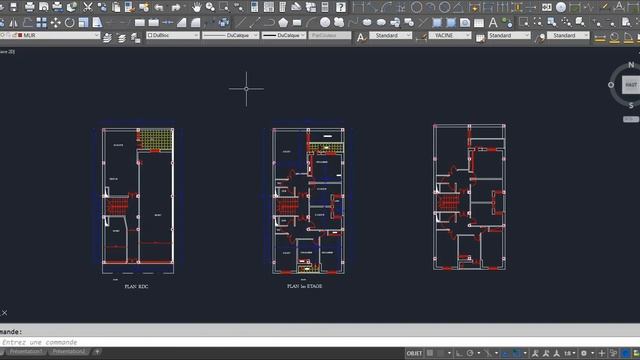Open the Standard multileader style dropdown
This screenshot has height=360, width=640.
click(x=568, y=36)
